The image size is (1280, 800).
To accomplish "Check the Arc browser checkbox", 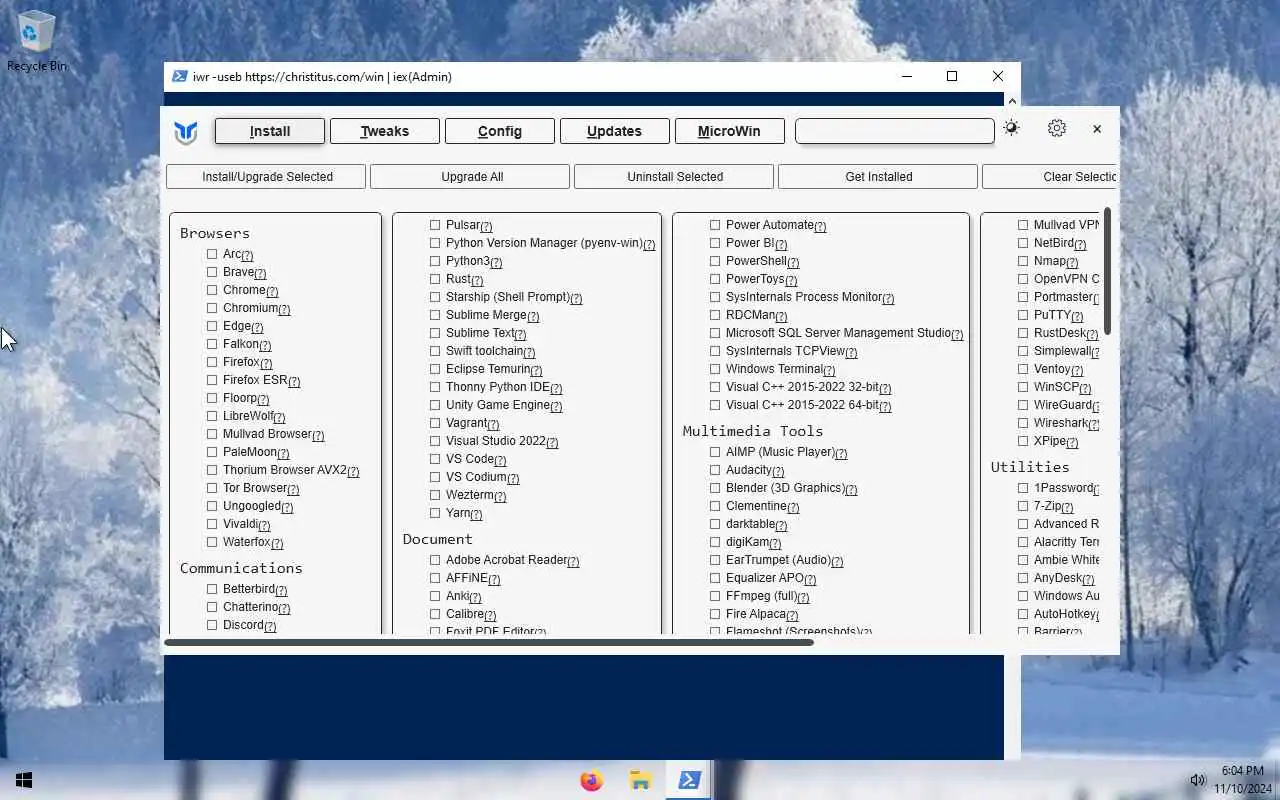I will [212, 254].
